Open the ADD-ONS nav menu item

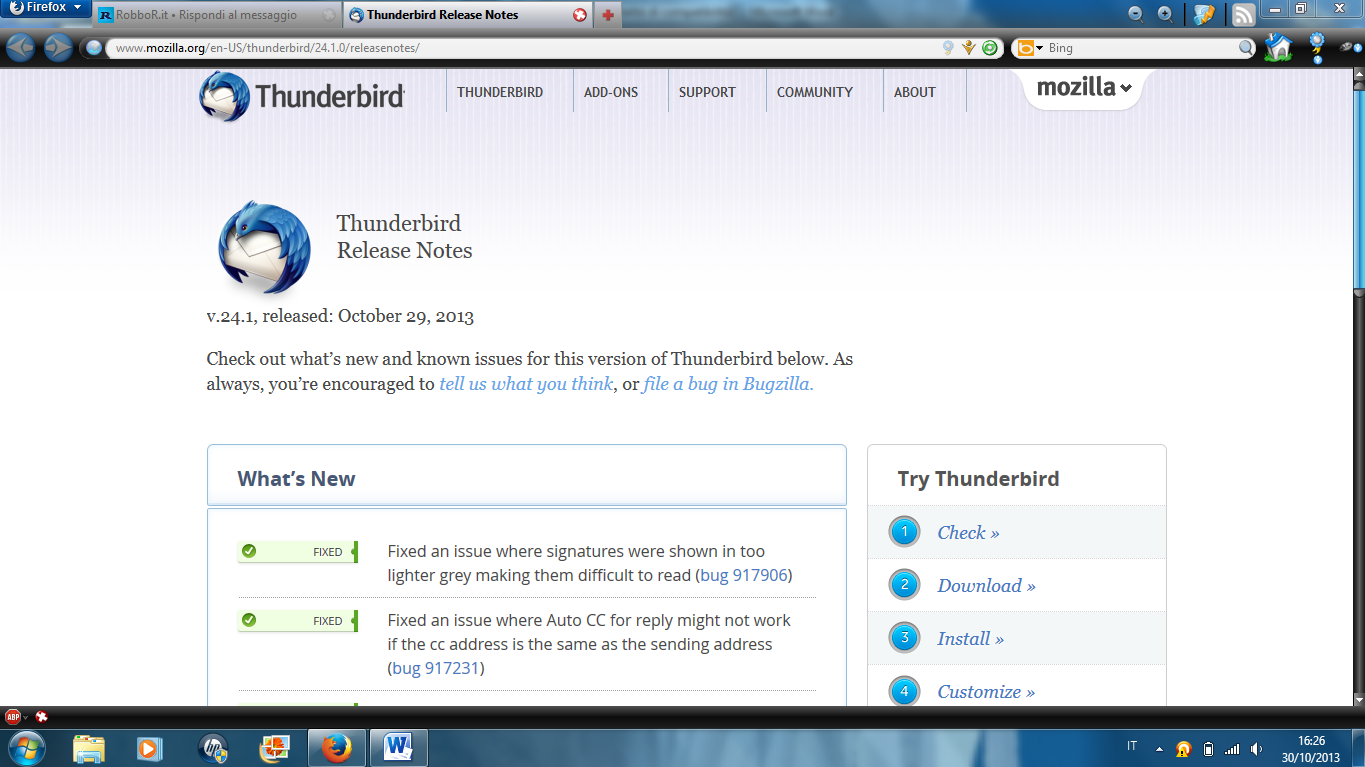(611, 92)
